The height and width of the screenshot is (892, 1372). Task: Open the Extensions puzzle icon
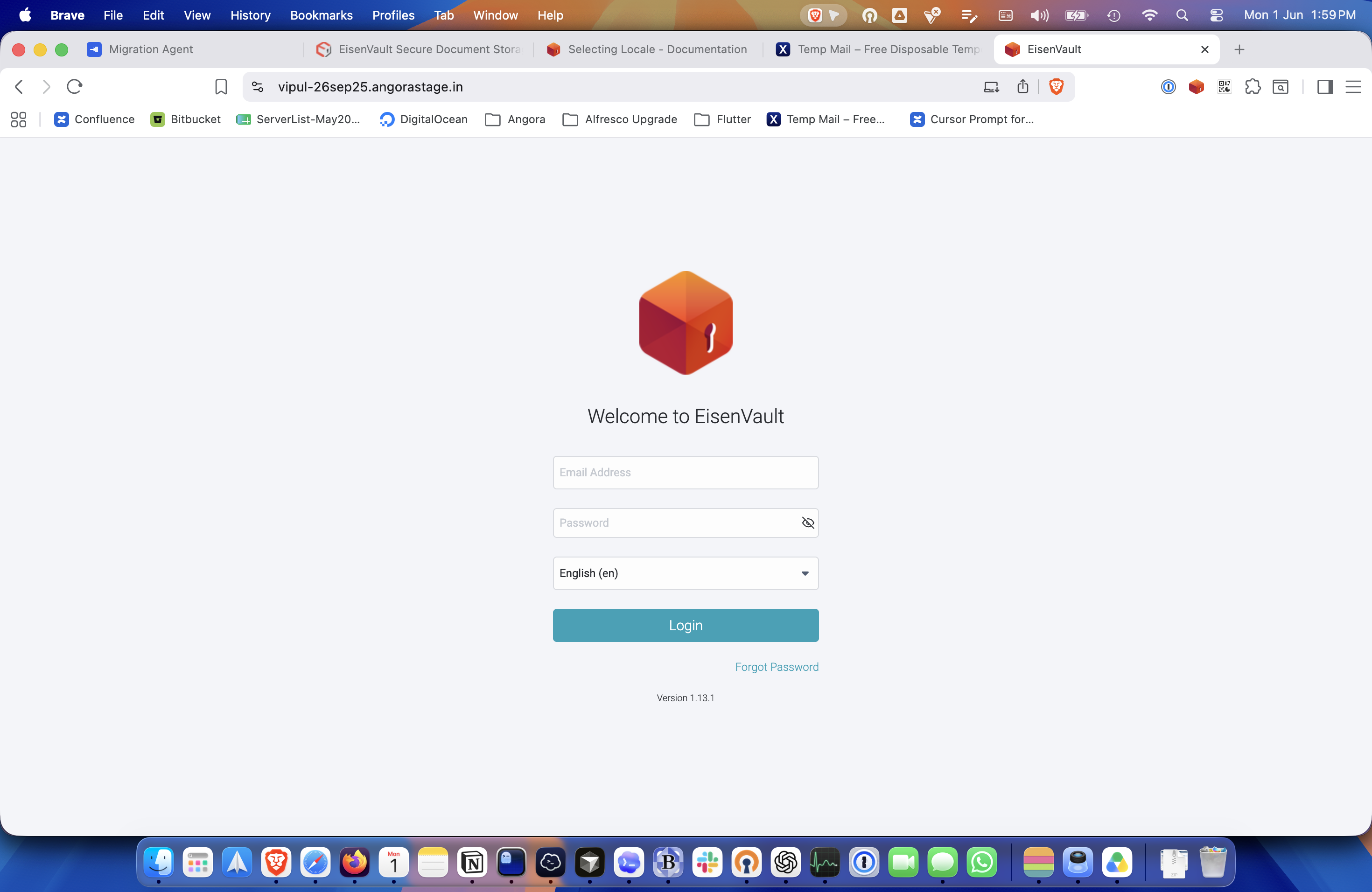pos(1252,86)
